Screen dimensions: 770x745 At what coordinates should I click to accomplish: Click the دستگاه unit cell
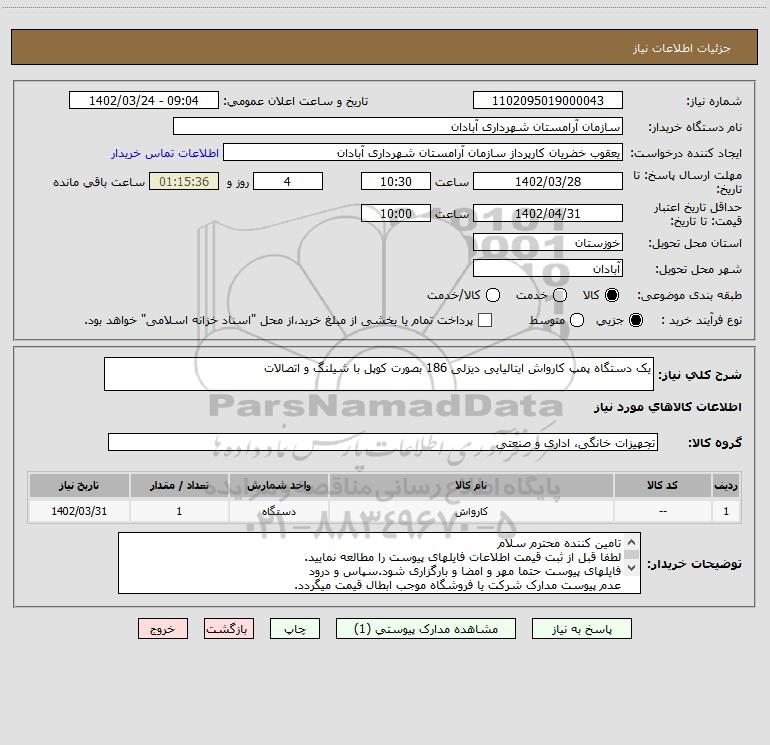[x=278, y=511]
